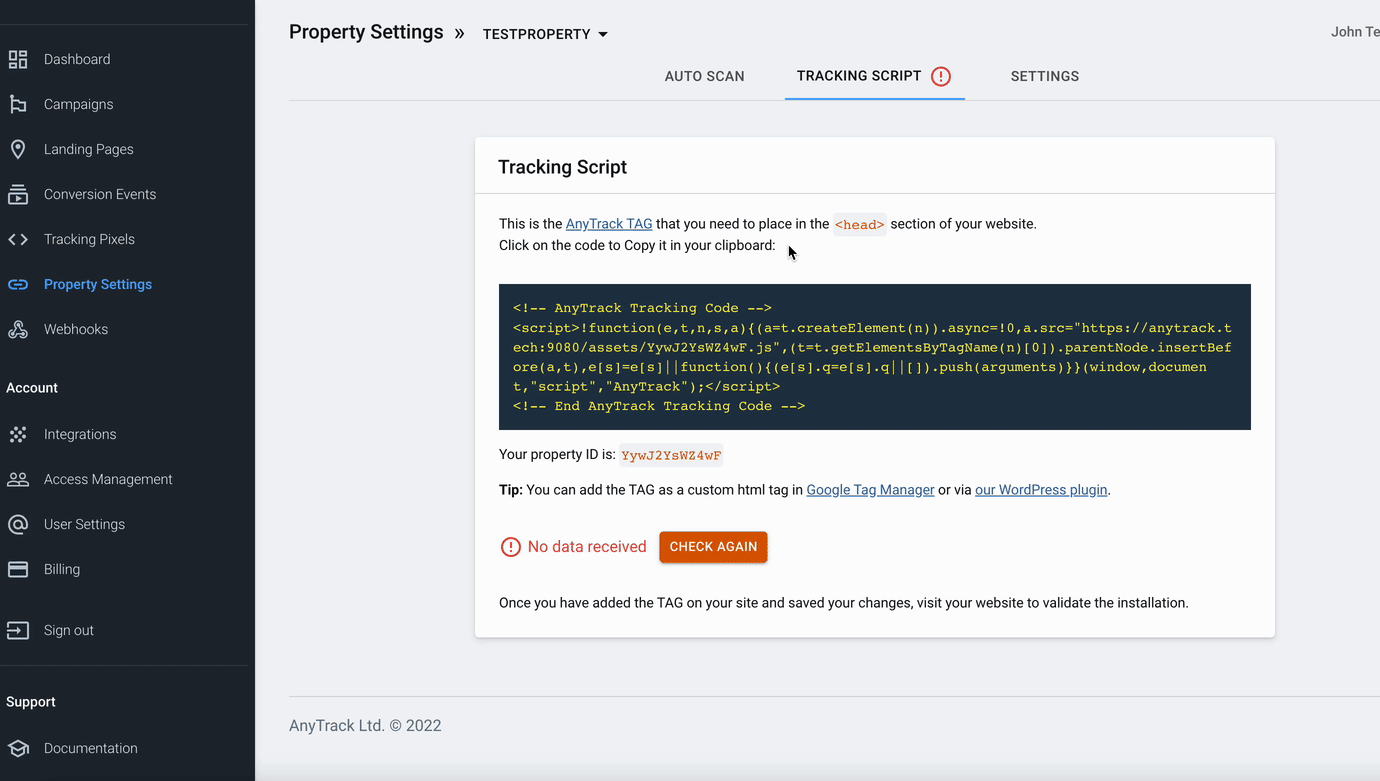1380x781 pixels.
Task: Click the warning icon on Tracking Script tab
Action: [x=941, y=76]
